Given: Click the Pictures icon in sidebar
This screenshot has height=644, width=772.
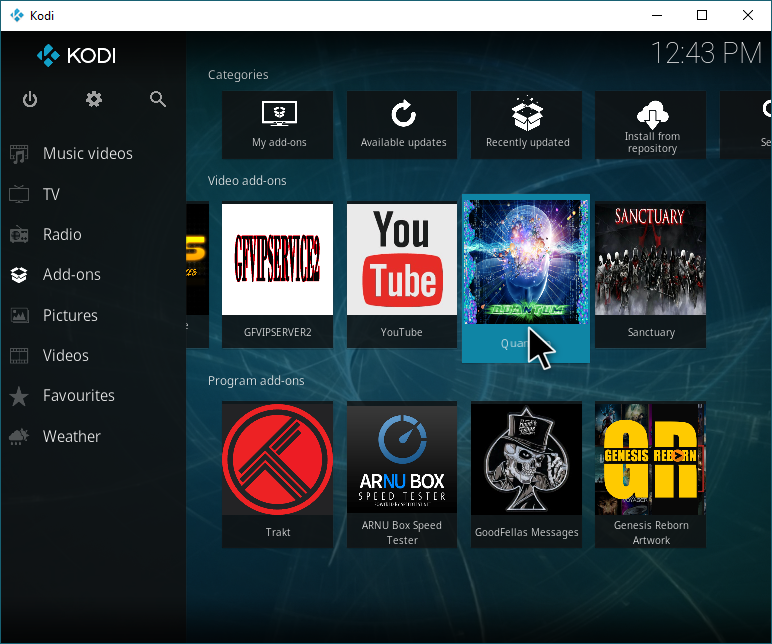Looking at the screenshot, I should pos(19,315).
